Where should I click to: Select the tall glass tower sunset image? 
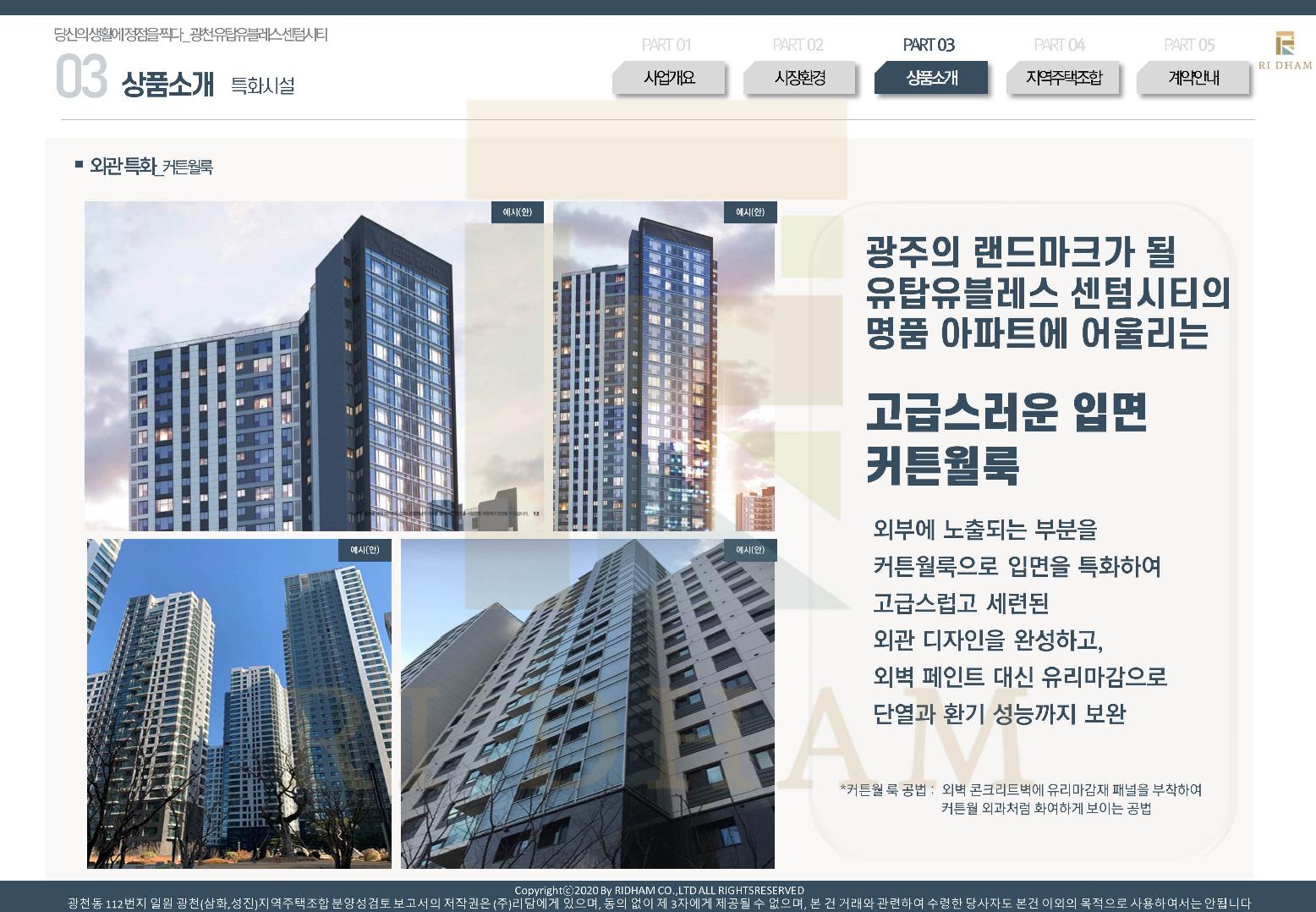[x=664, y=366]
